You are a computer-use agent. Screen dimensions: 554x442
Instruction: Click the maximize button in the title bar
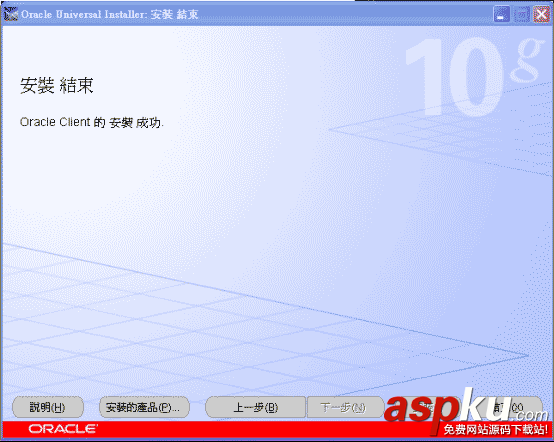pyautogui.click(x=521, y=15)
